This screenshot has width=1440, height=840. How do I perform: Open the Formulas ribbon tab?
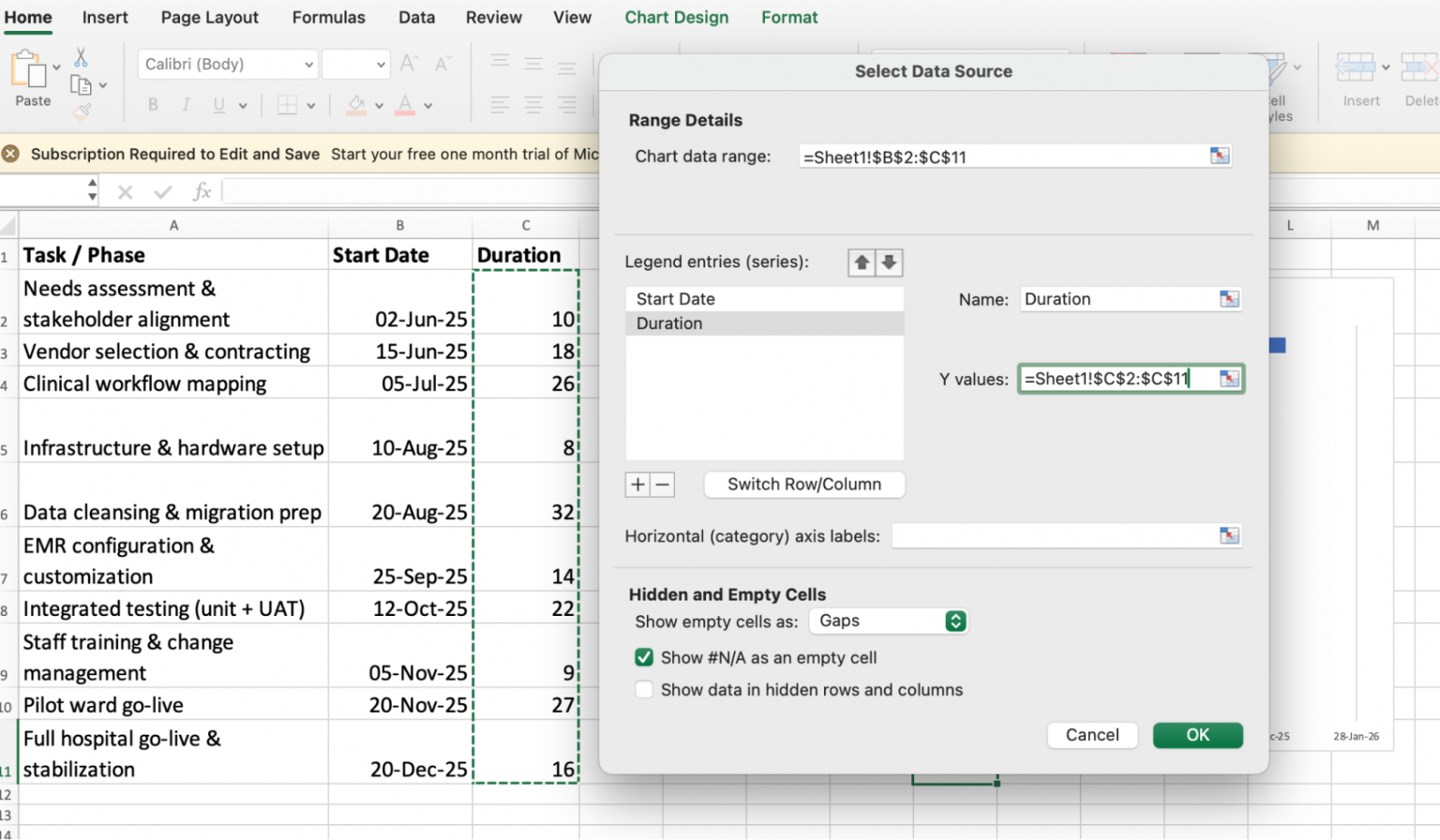point(328,17)
